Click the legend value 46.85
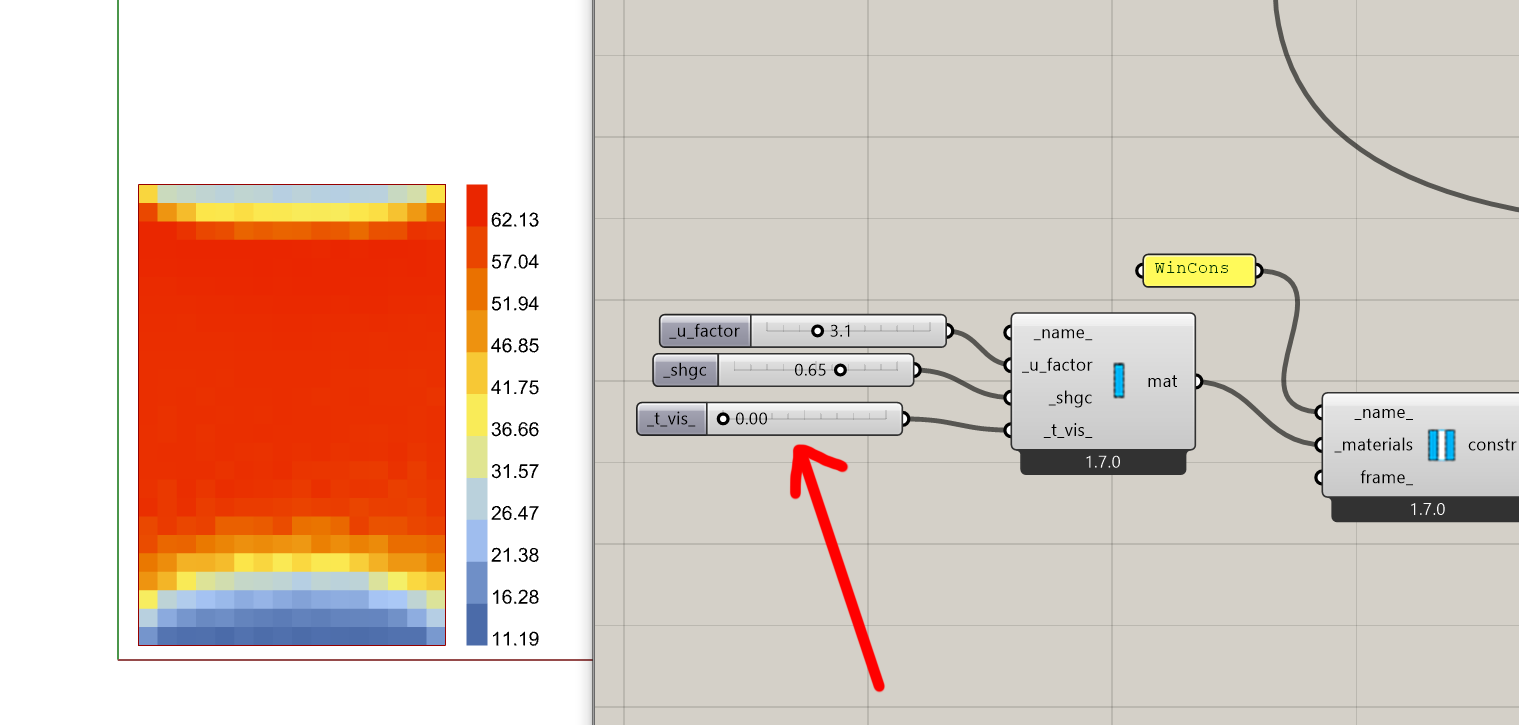The height and width of the screenshot is (725, 1519). 515,346
